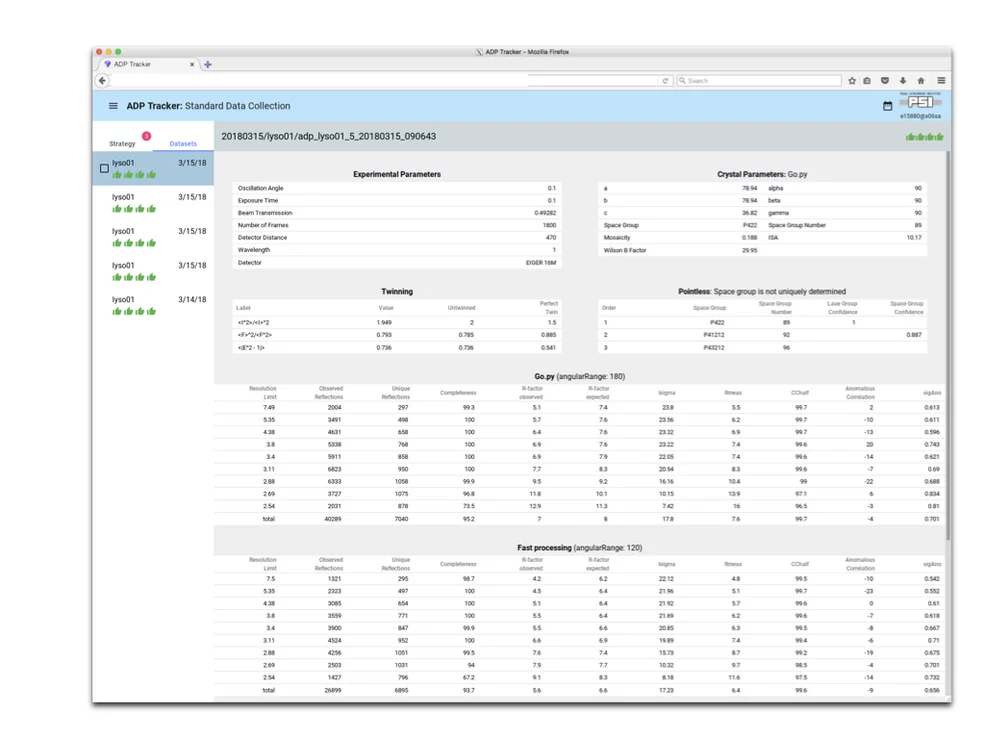The width and height of the screenshot is (985, 739).
Task: Click the user id e15880@x06sa
Action: [920, 116]
